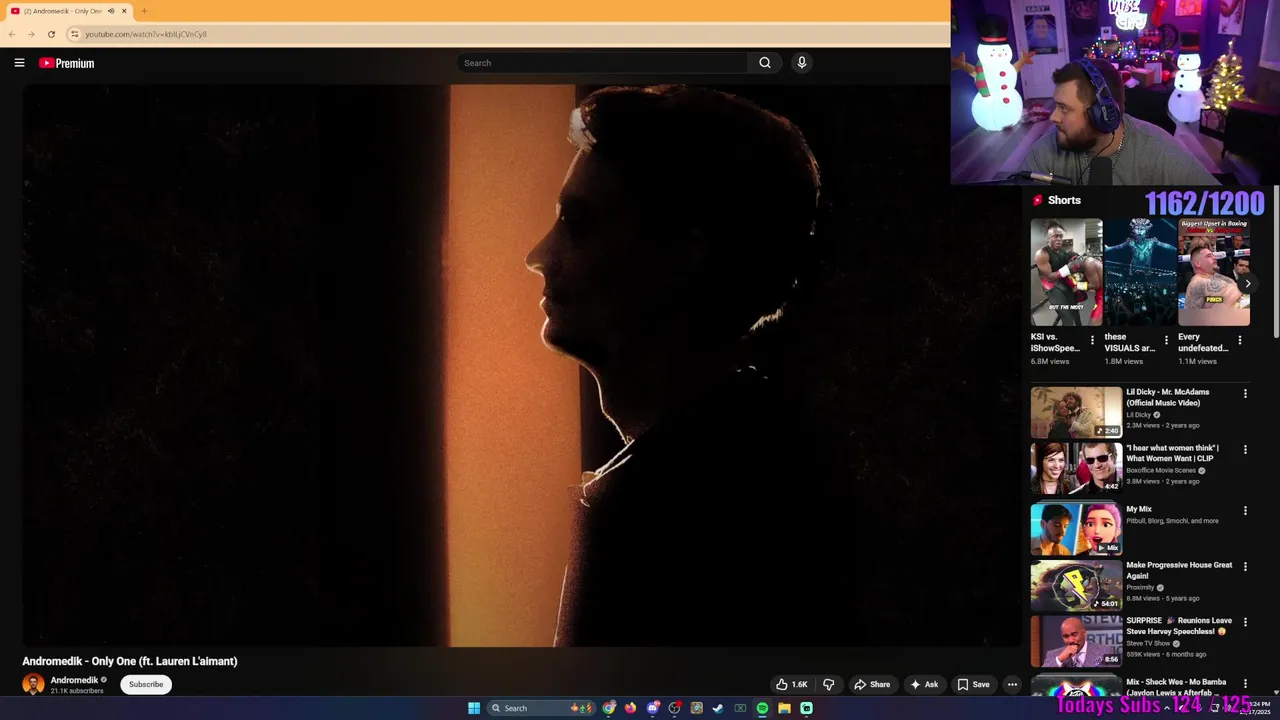
Task: Open the Ask AI button
Action: click(x=924, y=685)
